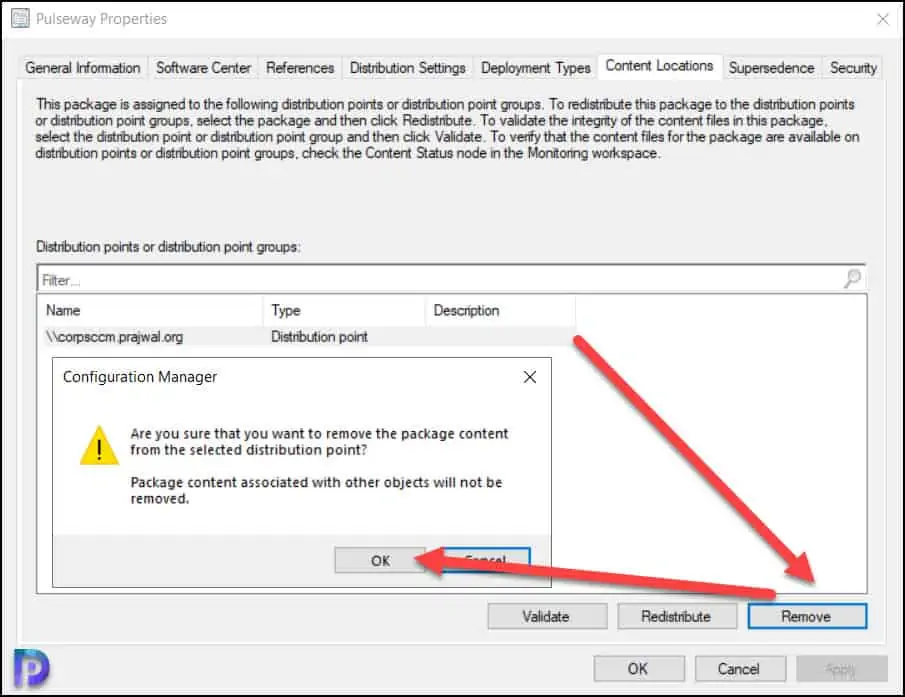This screenshot has height=697, width=905.
Task: Click the Description column header
Action: tap(500, 310)
